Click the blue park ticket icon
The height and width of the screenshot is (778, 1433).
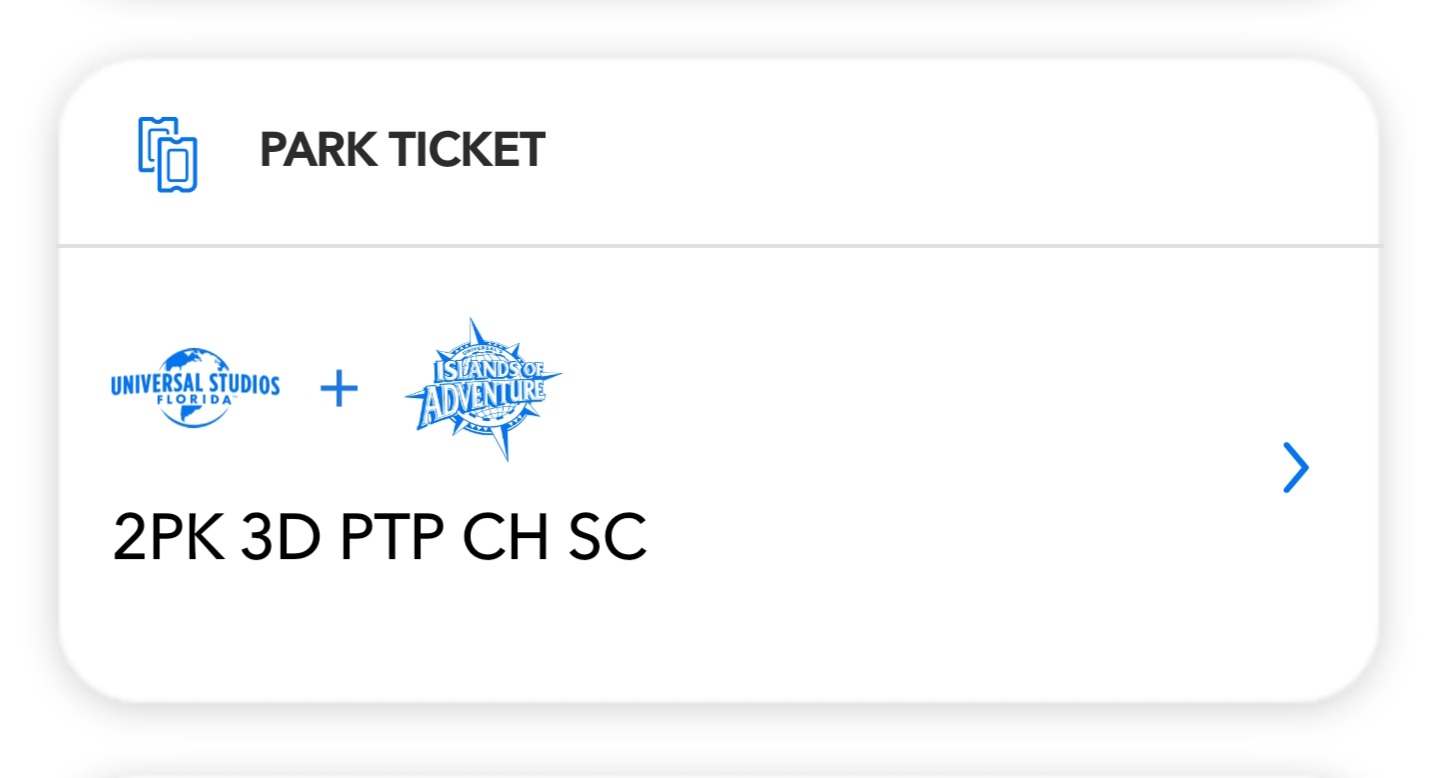pyautogui.click(x=167, y=154)
